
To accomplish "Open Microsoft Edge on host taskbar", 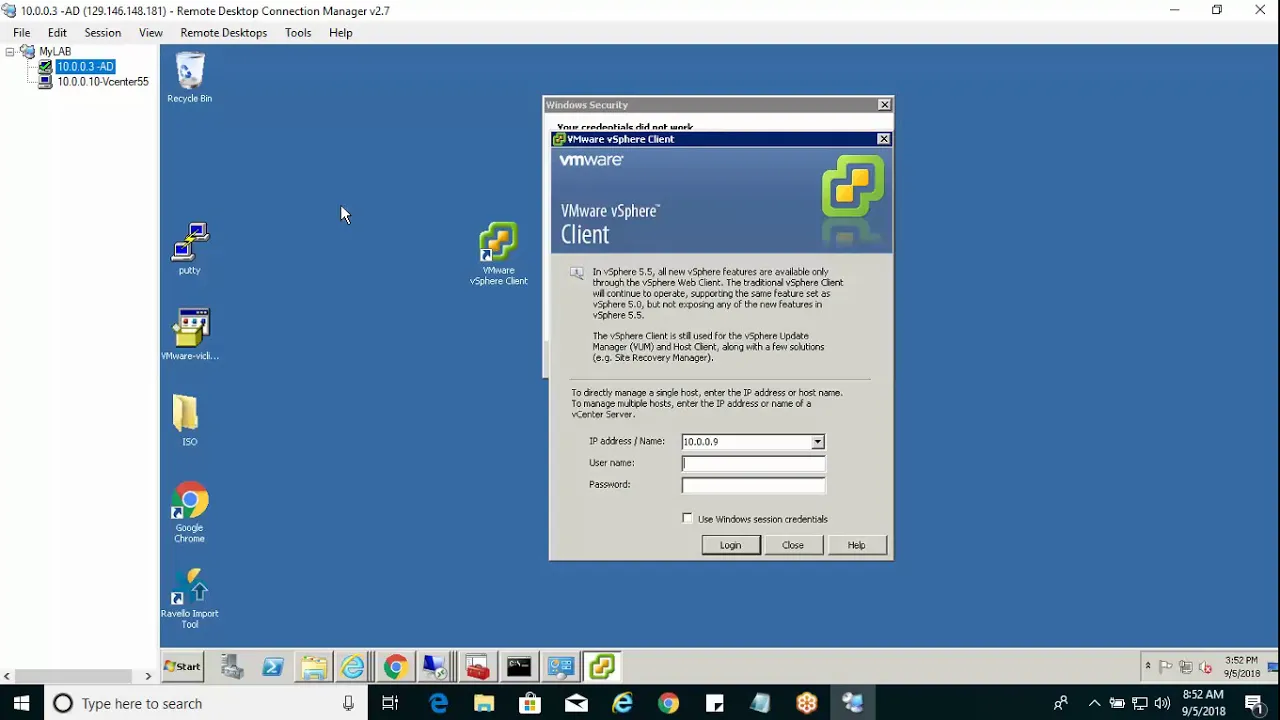I will click(x=438, y=703).
